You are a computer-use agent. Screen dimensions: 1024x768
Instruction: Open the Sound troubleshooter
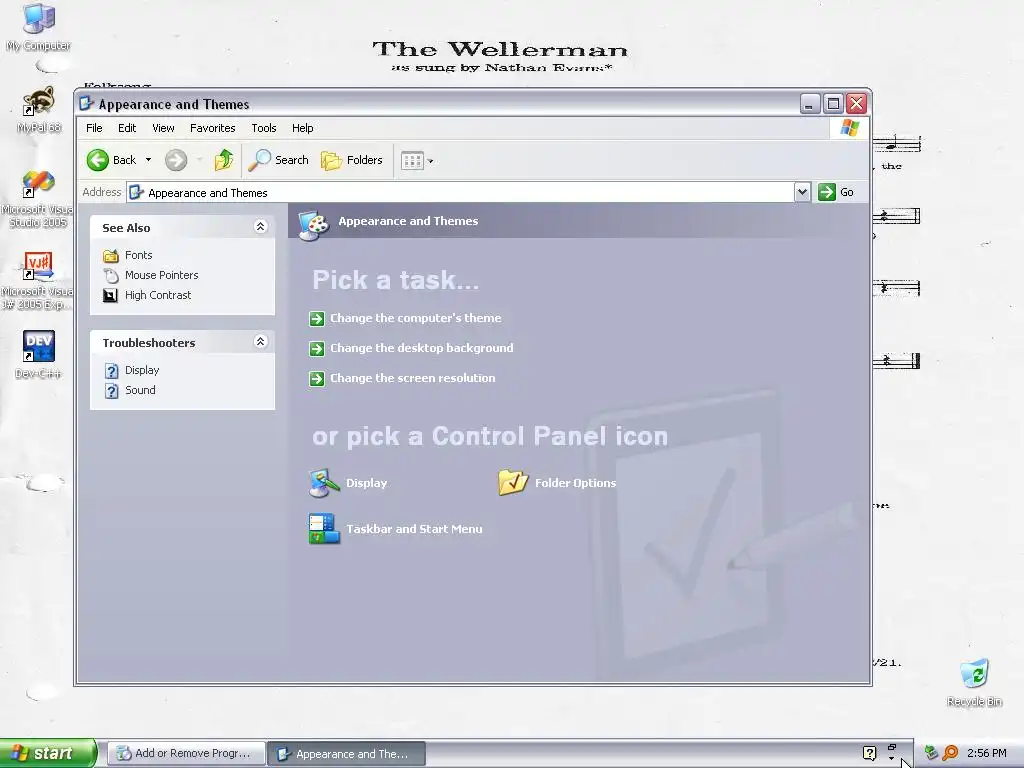[x=140, y=390]
